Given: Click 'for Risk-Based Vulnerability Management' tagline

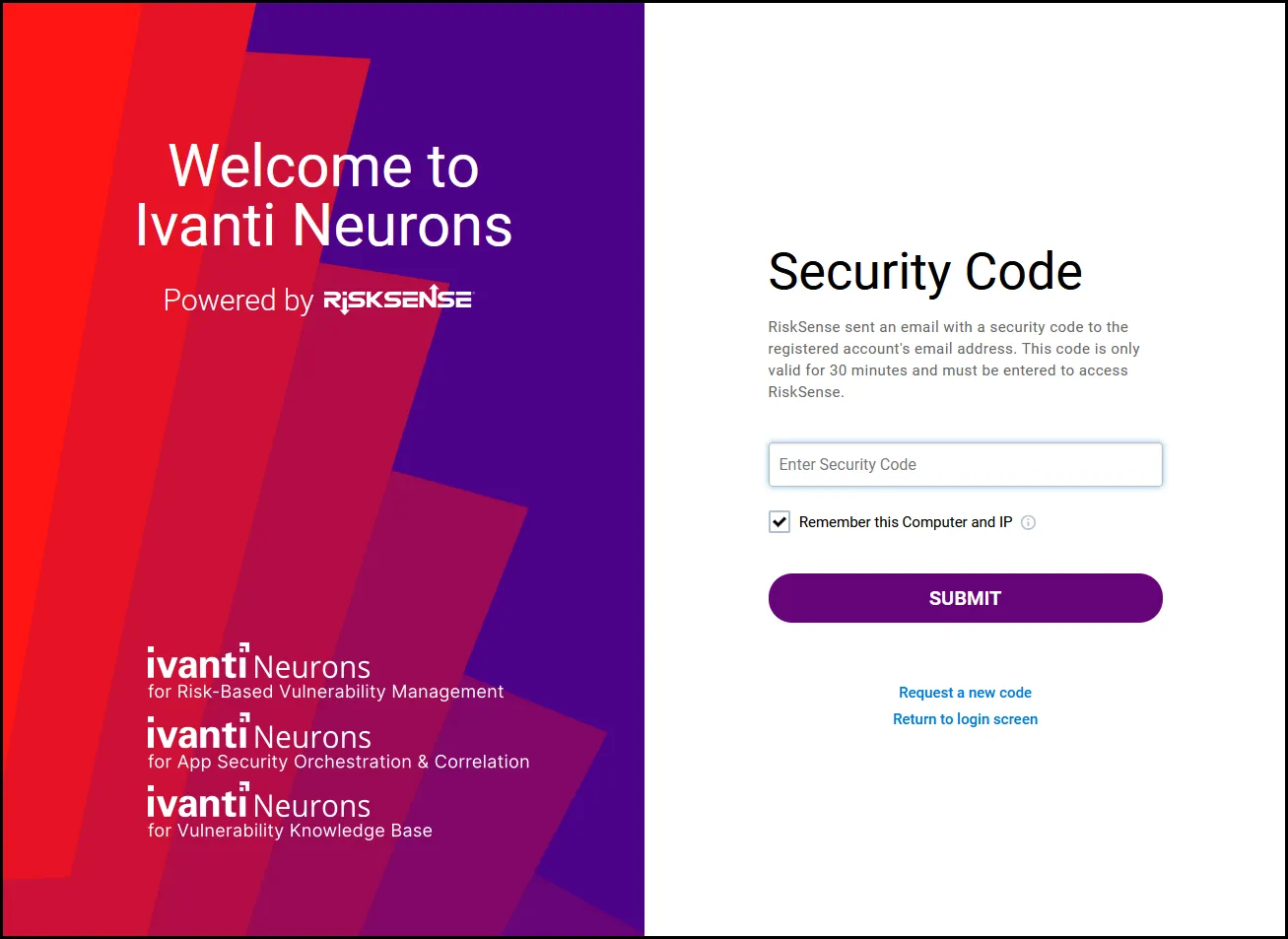Looking at the screenshot, I should (x=325, y=692).
